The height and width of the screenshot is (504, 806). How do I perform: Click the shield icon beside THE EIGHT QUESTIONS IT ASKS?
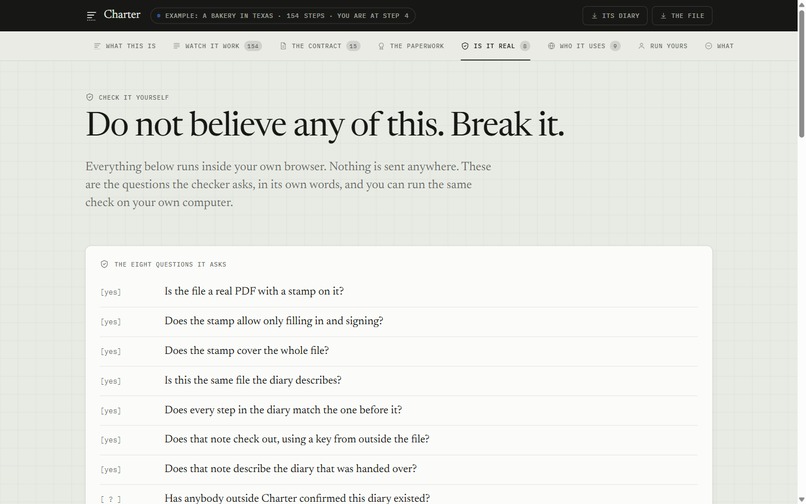pos(104,264)
